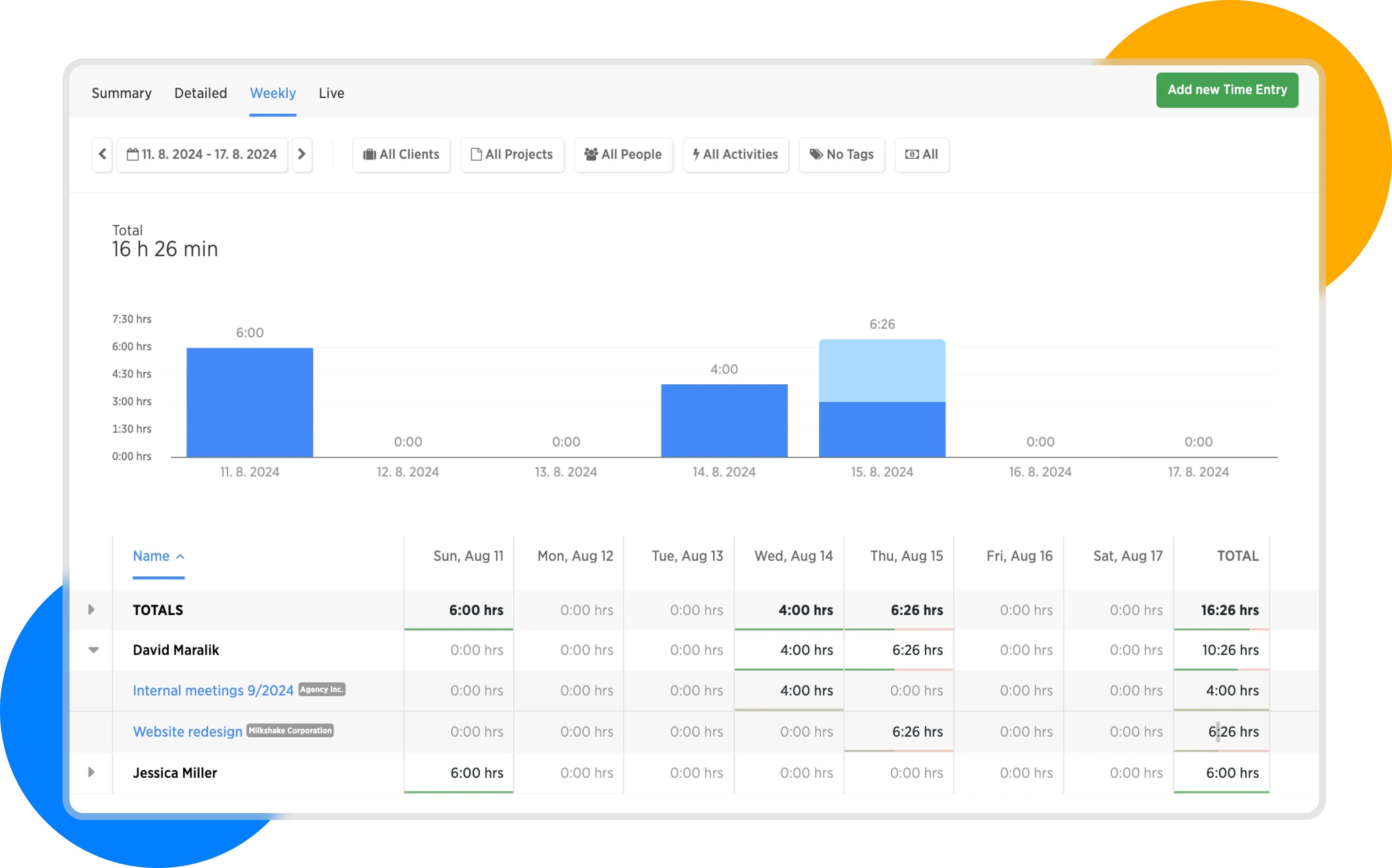Click lightning icon on All Activities
This screenshot has width=1392, height=868.
click(x=696, y=154)
